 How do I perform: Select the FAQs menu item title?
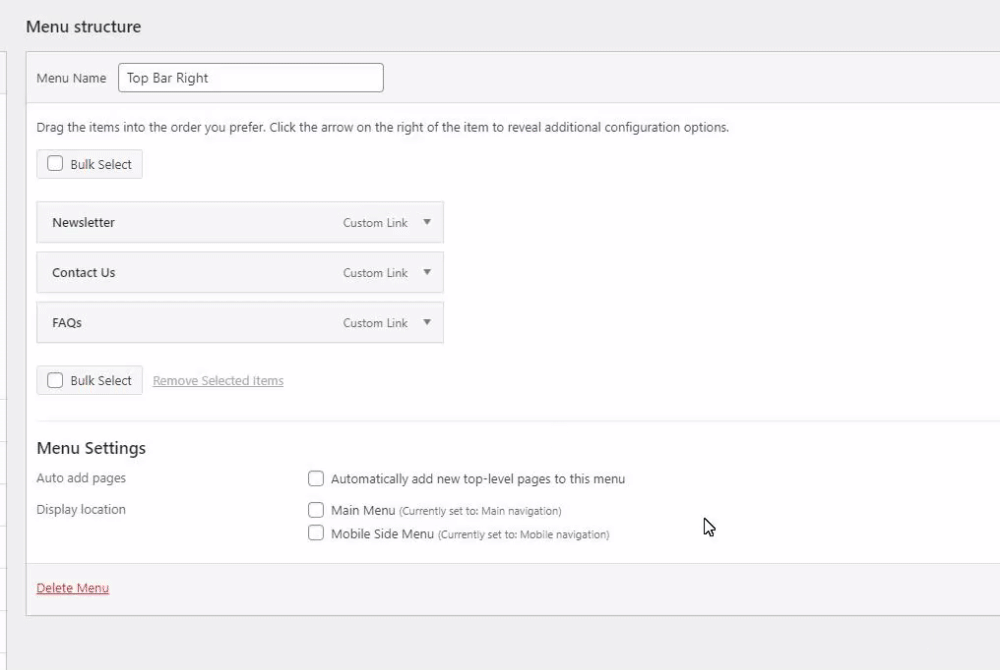pyautogui.click(x=67, y=322)
